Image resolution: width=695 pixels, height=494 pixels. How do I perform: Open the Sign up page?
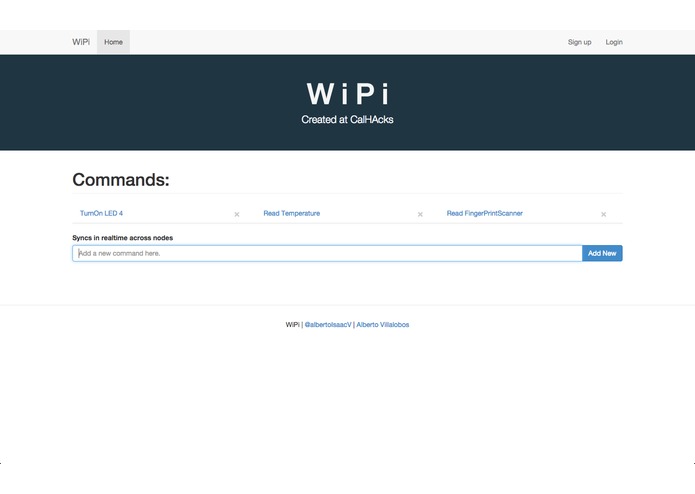click(x=579, y=42)
